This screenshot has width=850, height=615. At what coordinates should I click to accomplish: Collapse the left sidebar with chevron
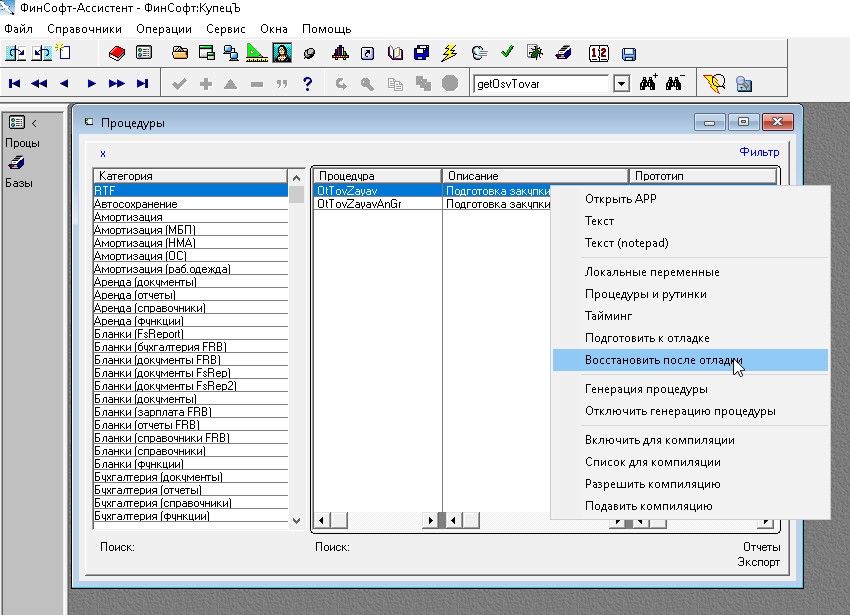(34, 123)
